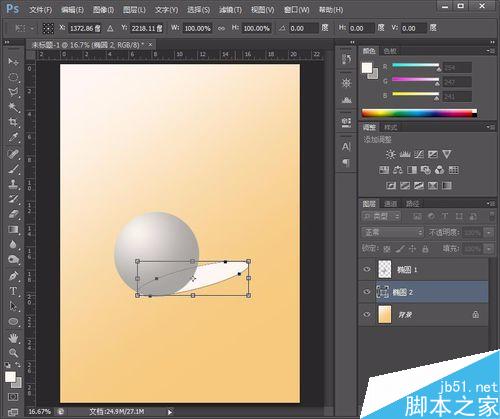Toggle lock transparent pixels

point(387,249)
